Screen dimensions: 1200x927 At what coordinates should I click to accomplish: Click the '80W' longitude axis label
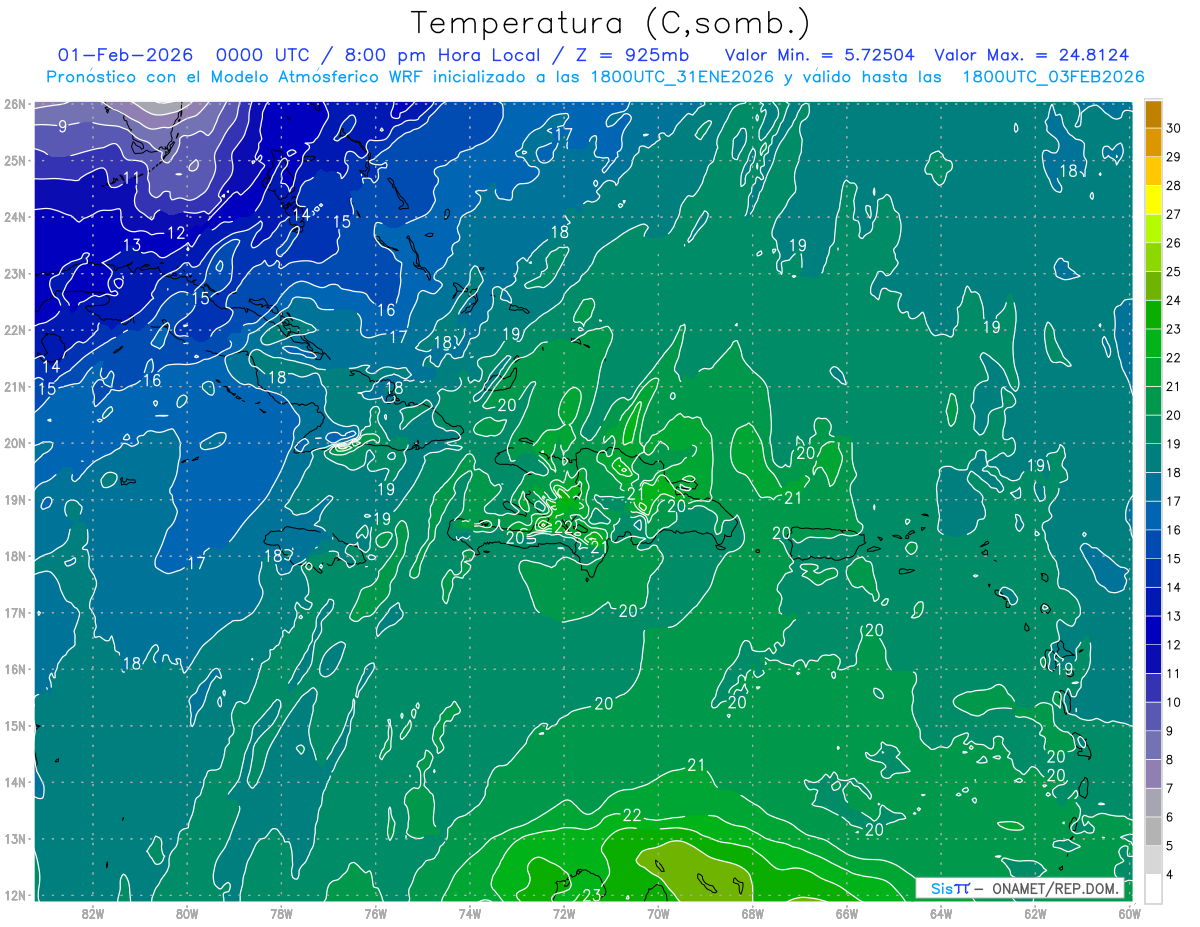pos(187,914)
